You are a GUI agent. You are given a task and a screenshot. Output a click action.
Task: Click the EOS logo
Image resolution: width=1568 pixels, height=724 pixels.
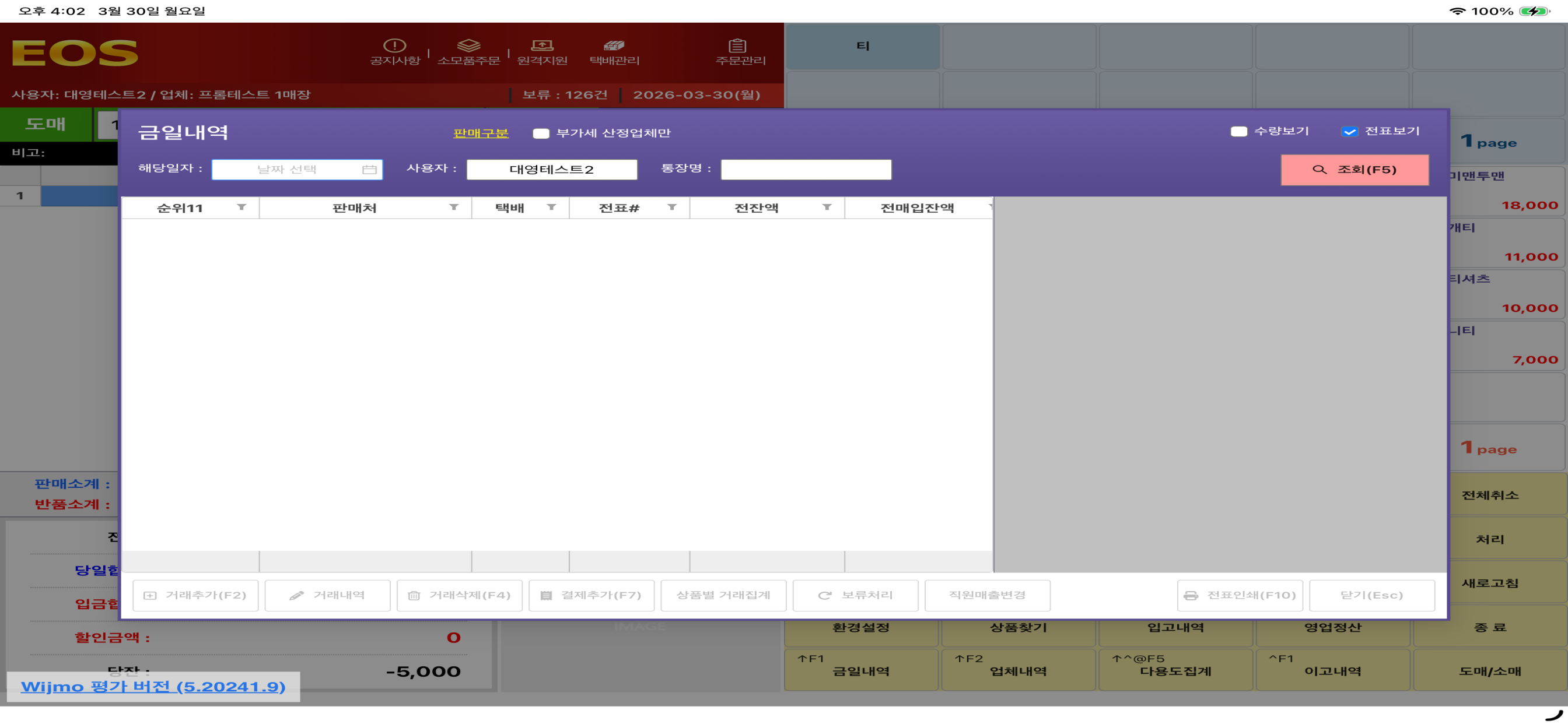tap(75, 53)
